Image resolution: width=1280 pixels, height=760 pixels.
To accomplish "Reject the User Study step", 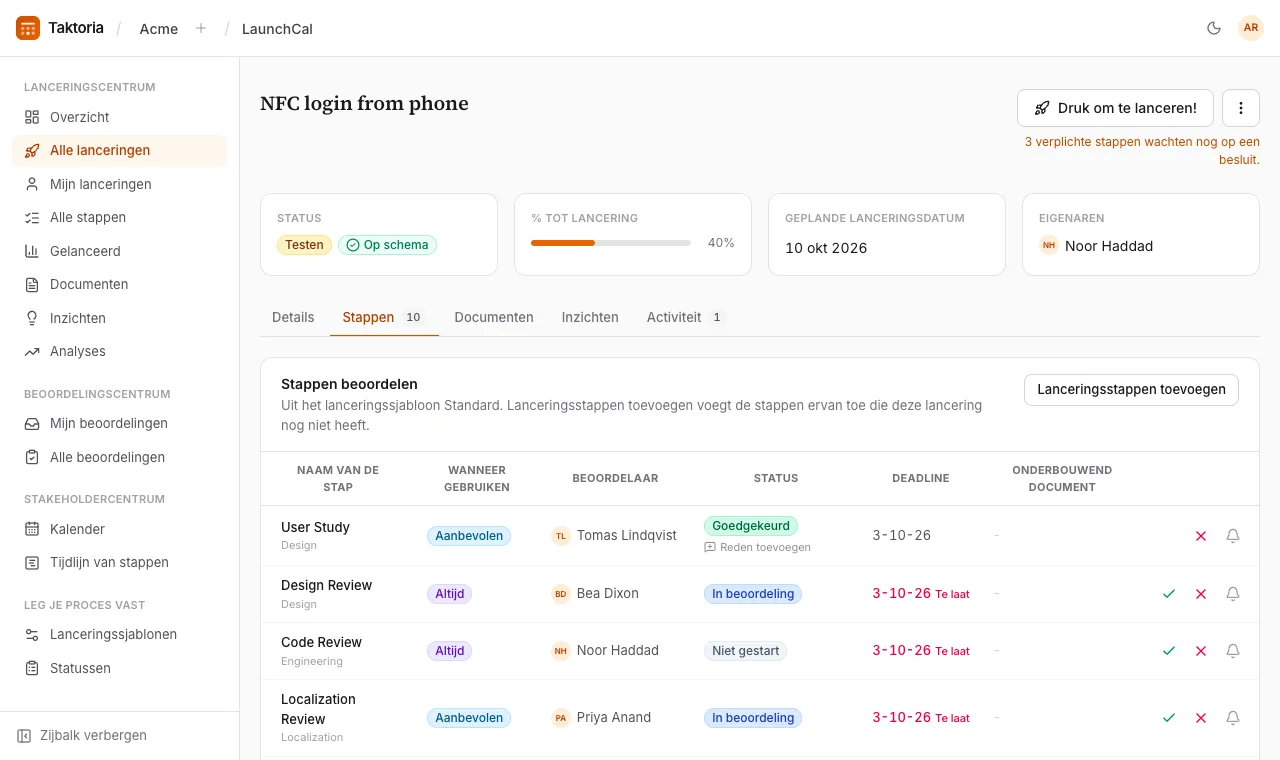I will click(x=1201, y=536).
